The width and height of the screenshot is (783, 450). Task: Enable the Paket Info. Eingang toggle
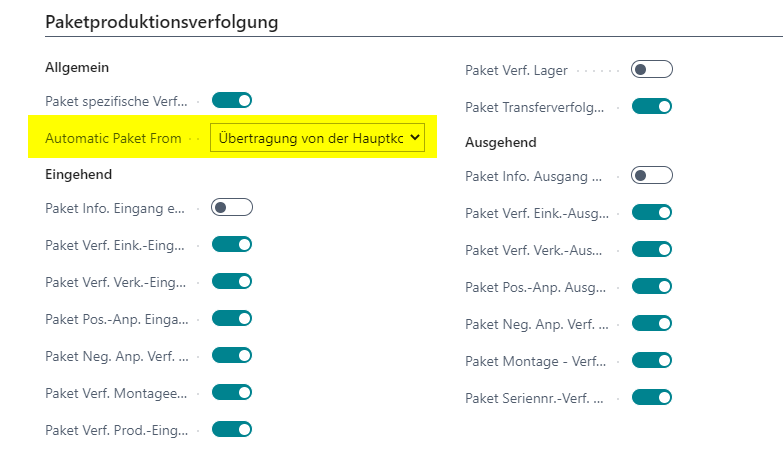pos(232,207)
